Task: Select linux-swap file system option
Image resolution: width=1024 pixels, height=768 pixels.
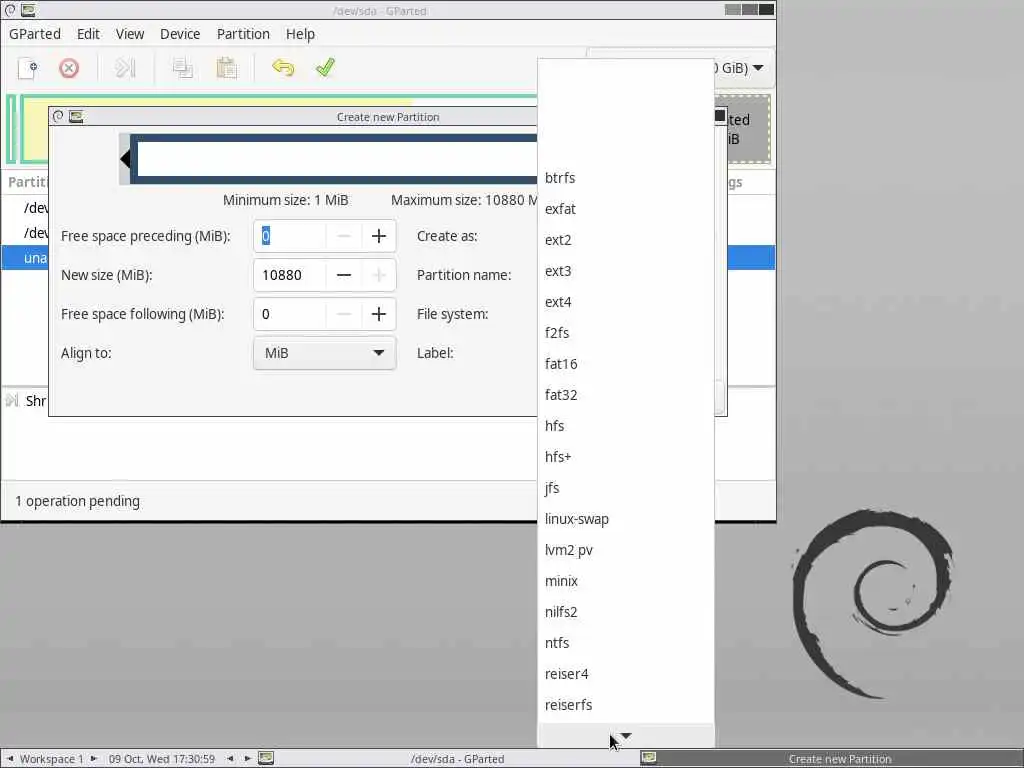Action: pos(626,519)
